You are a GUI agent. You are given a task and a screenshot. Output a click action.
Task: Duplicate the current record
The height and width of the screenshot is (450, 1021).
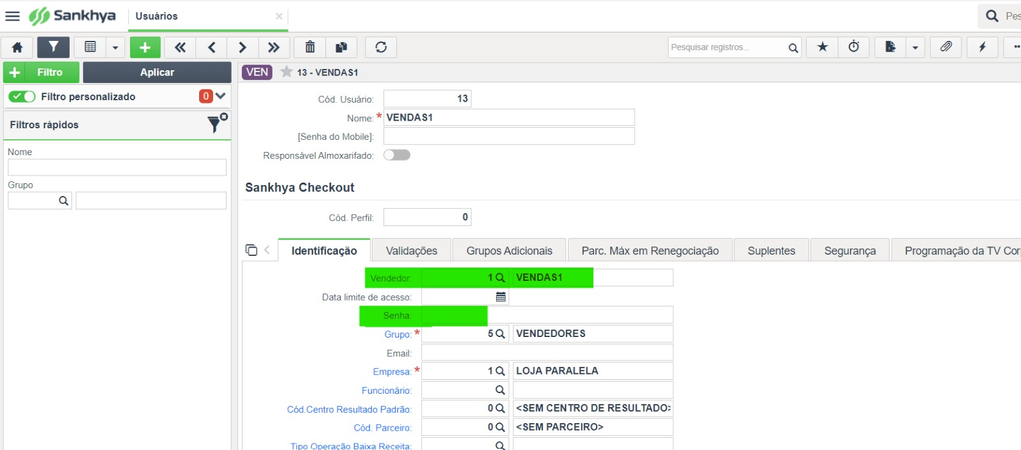pyautogui.click(x=341, y=47)
